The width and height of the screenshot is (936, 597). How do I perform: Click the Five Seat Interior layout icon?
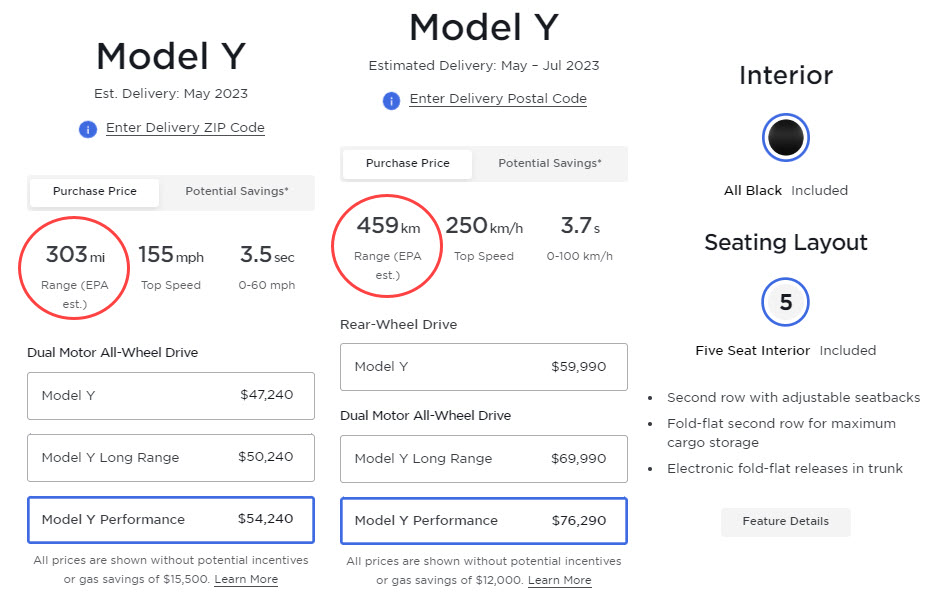pyautogui.click(x=785, y=302)
